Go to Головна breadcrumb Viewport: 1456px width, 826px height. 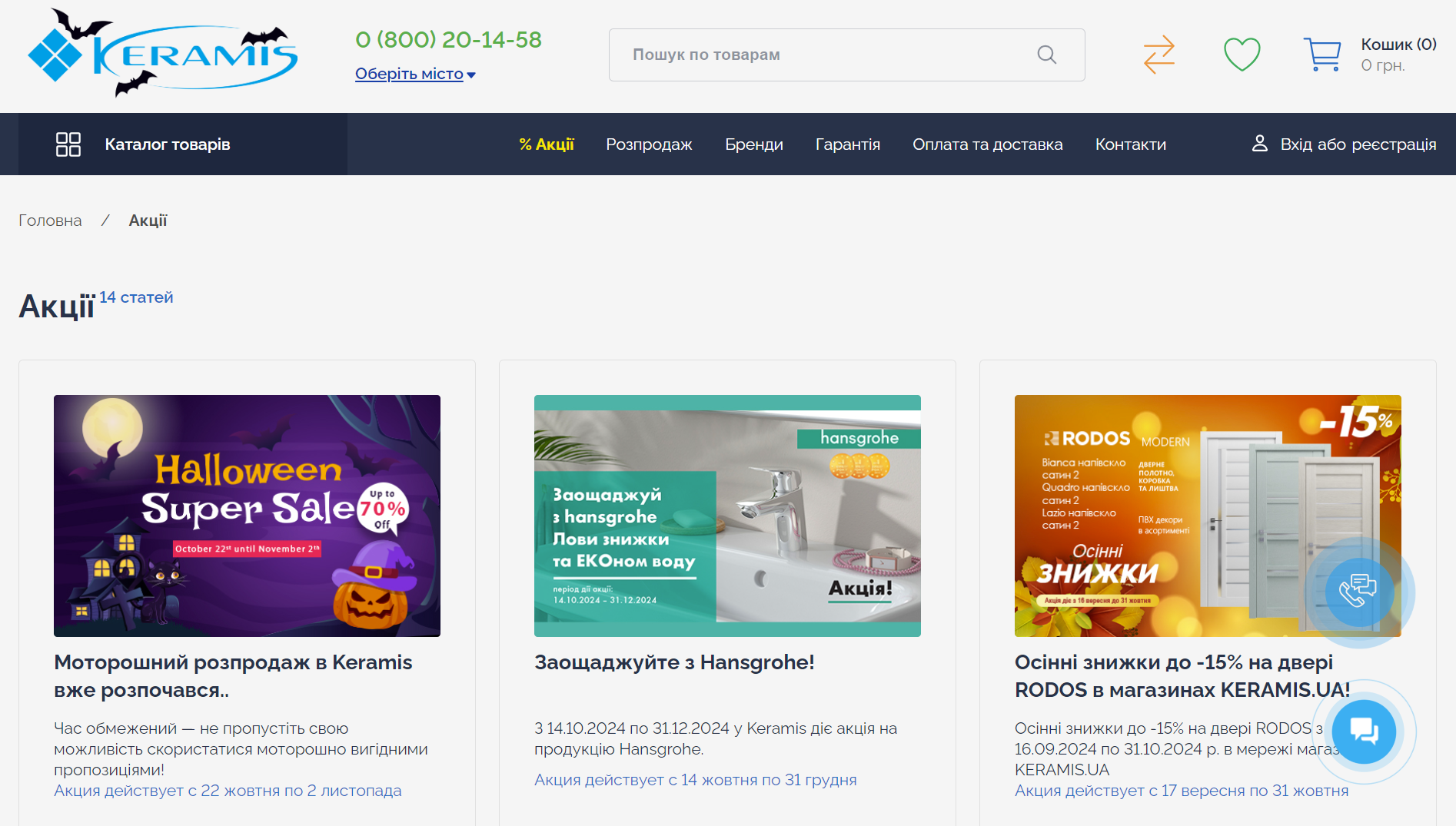[x=50, y=221]
